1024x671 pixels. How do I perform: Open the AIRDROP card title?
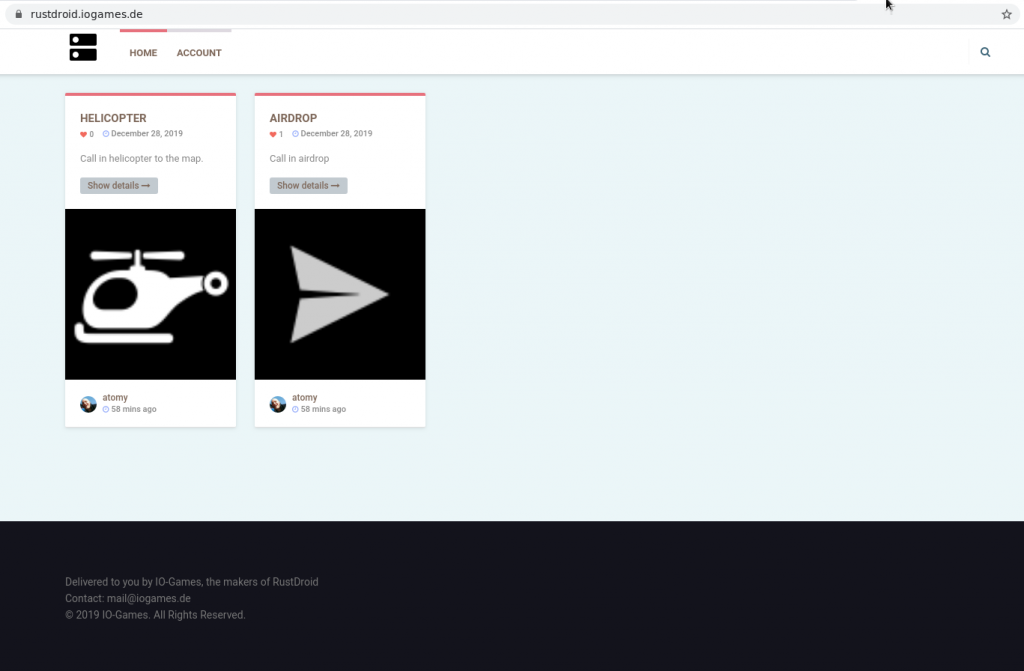tap(293, 118)
